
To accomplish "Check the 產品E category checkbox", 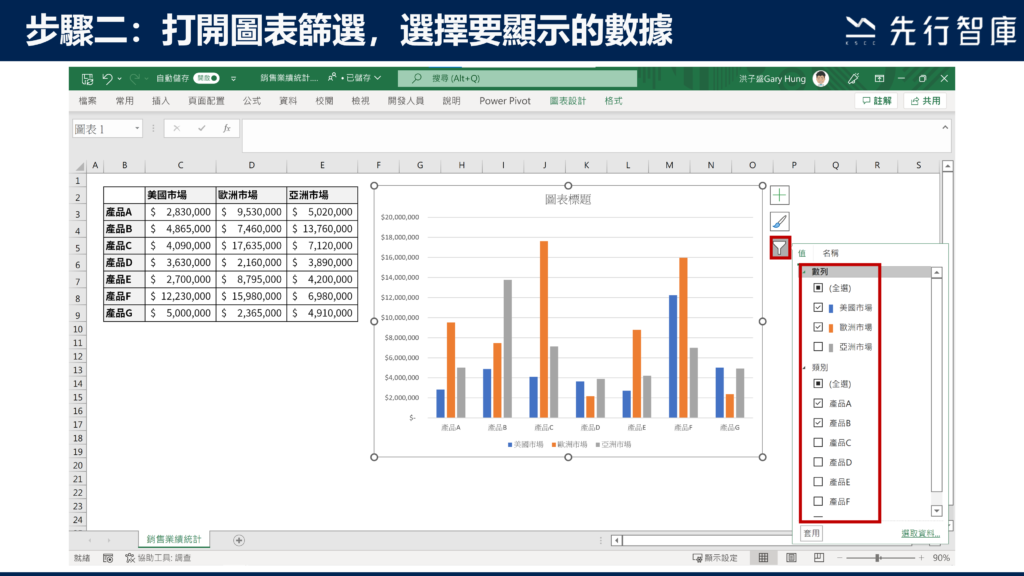I will [818, 481].
